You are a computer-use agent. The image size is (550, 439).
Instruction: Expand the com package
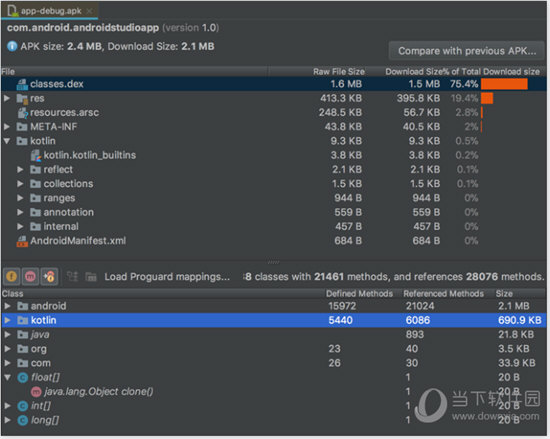[x=7, y=363]
